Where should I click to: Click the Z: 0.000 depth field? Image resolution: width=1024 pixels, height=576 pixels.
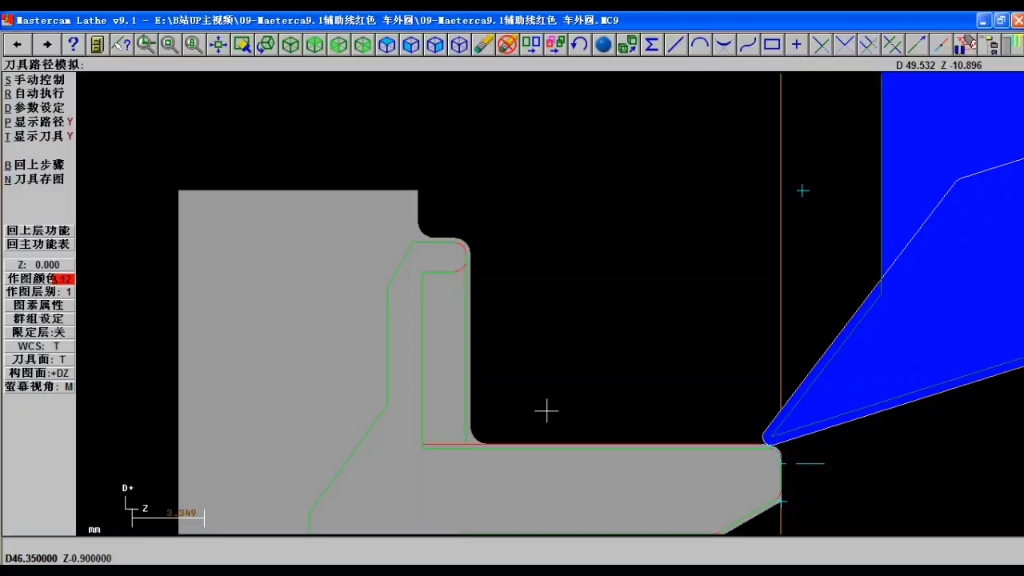(x=39, y=264)
